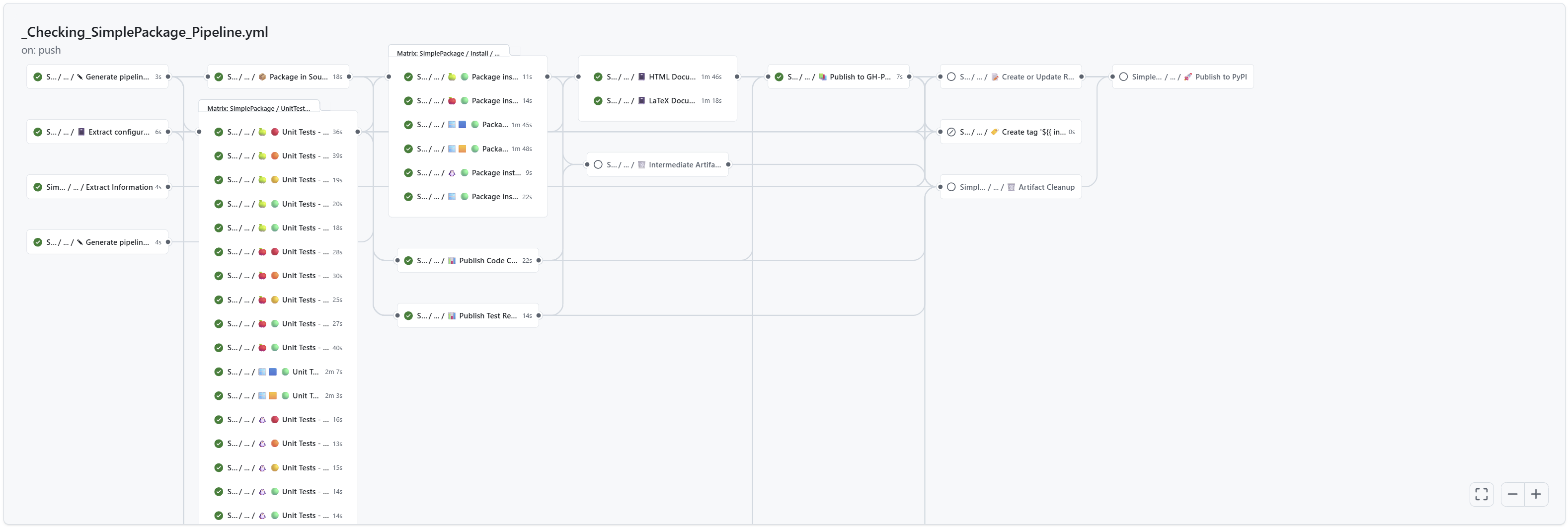Open the Unit Tests job lasting 2m 7s
1568x527 pixels.
click(x=305, y=371)
